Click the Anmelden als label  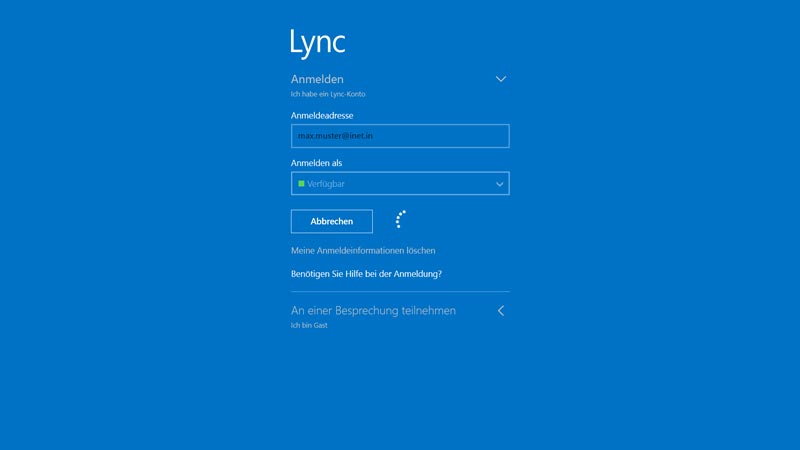[316, 163]
